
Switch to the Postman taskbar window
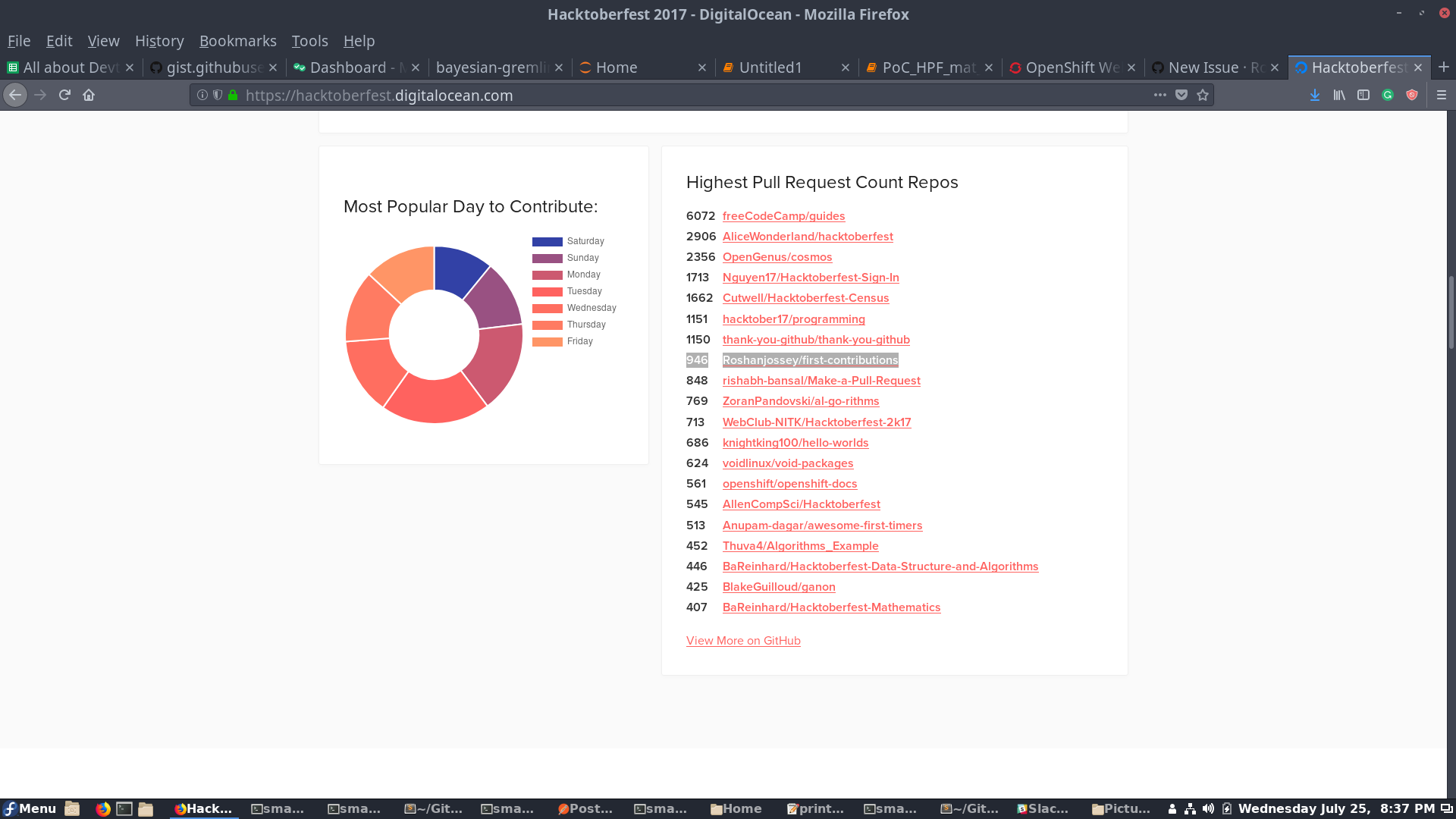pyautogui.click(x=585, y=808)
